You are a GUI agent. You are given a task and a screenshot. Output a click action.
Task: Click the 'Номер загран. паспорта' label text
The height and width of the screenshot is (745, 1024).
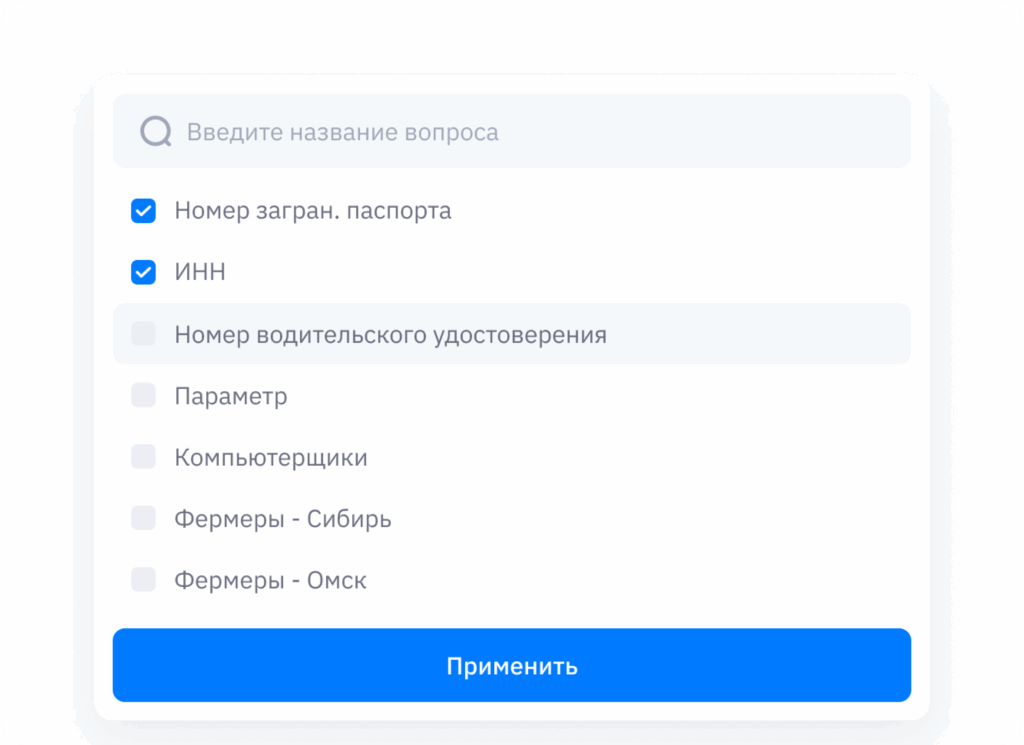(x=312, y=211)
